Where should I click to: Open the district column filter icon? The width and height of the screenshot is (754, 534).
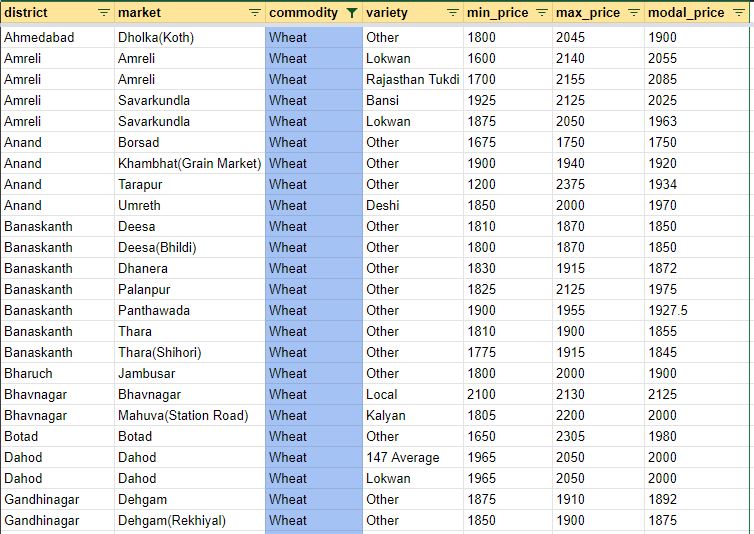click(104, 13)
